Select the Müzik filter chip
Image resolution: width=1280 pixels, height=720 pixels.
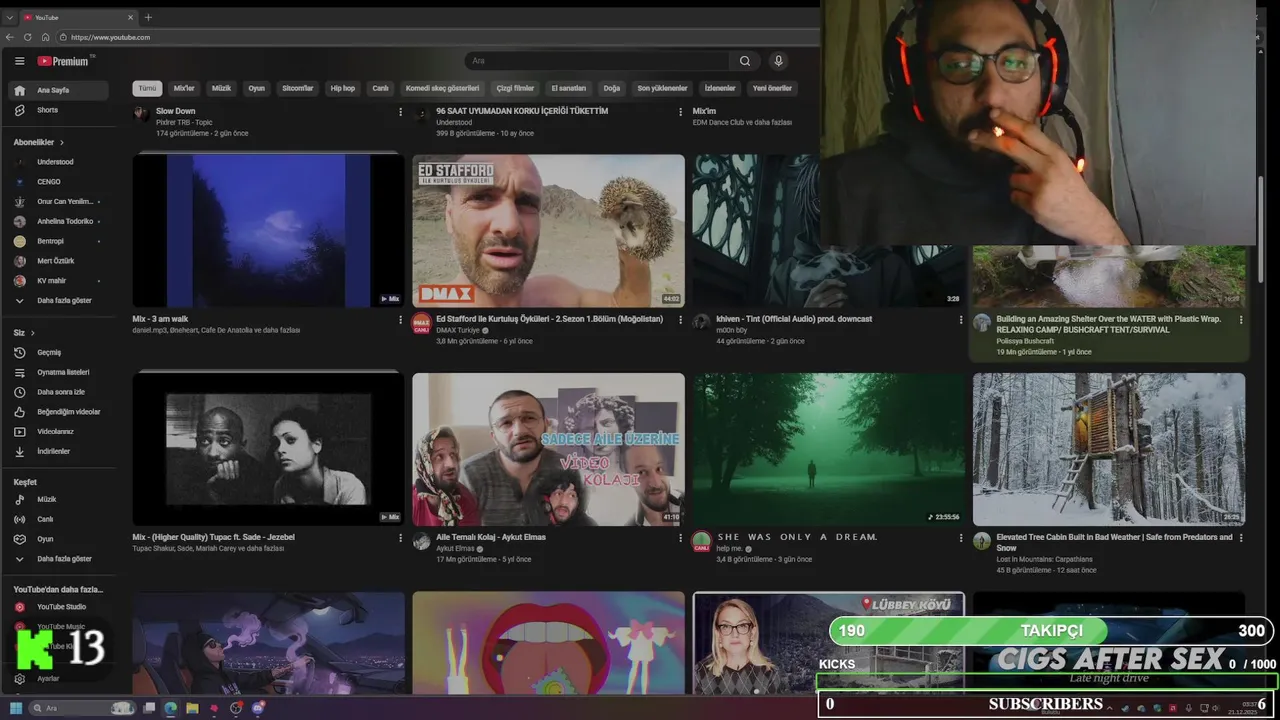pyautogui.click(x=221, y=88)
